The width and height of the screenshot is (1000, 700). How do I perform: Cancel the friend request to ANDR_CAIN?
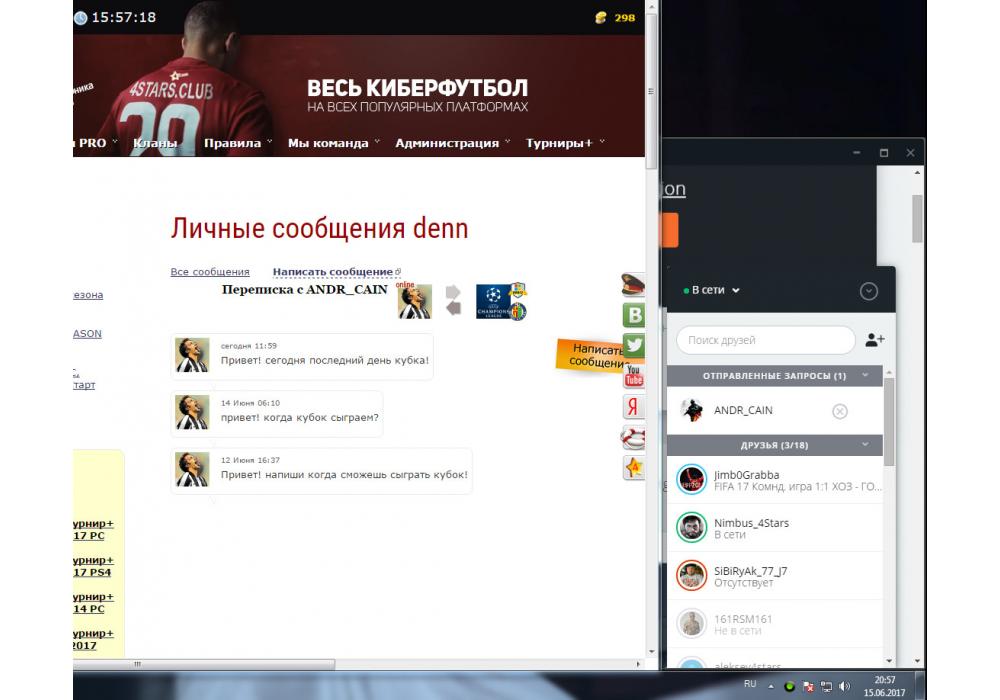840,411
